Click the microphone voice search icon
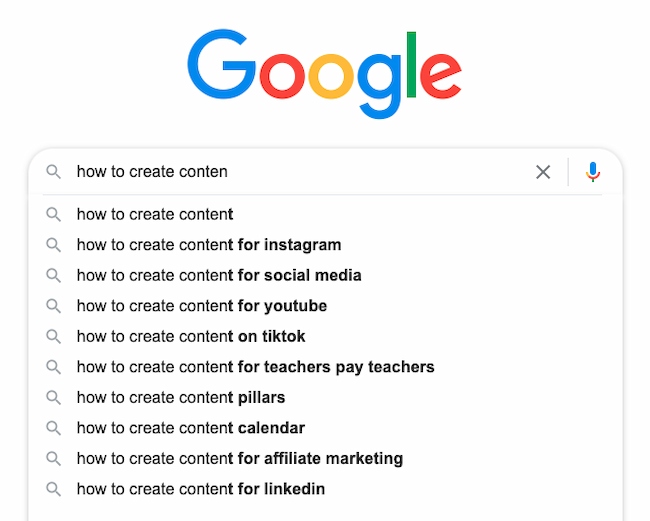 593,172
